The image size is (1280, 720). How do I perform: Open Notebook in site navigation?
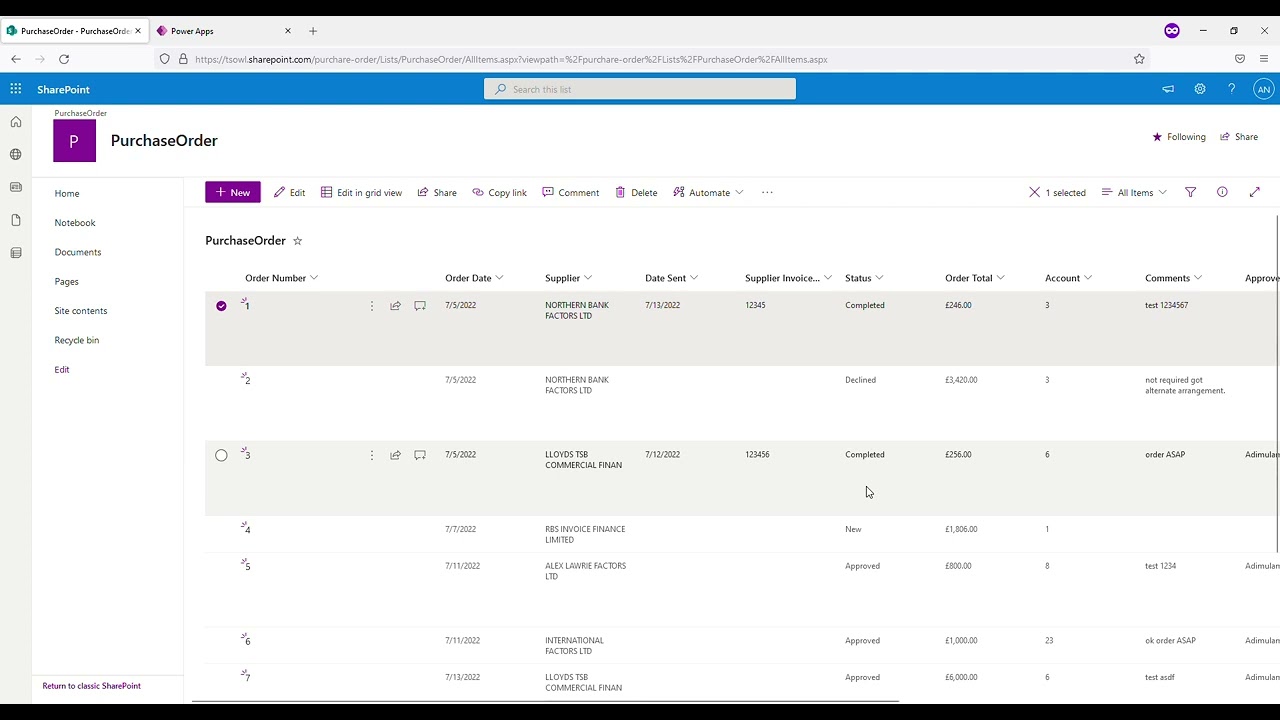pyautogui.click(x=75, y=223)
